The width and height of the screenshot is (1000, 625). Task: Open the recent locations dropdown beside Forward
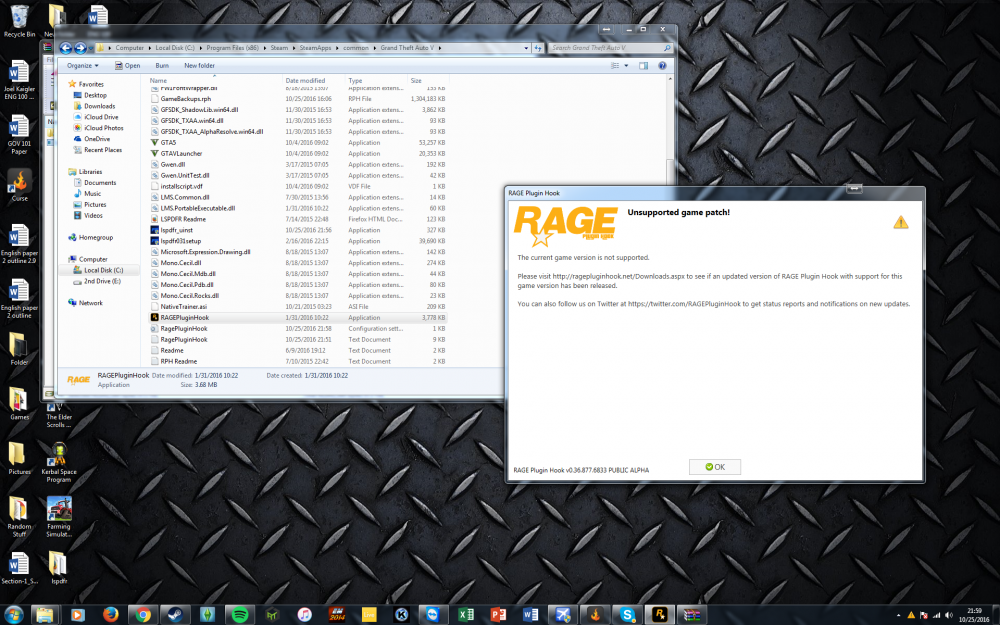pos(91,48)
